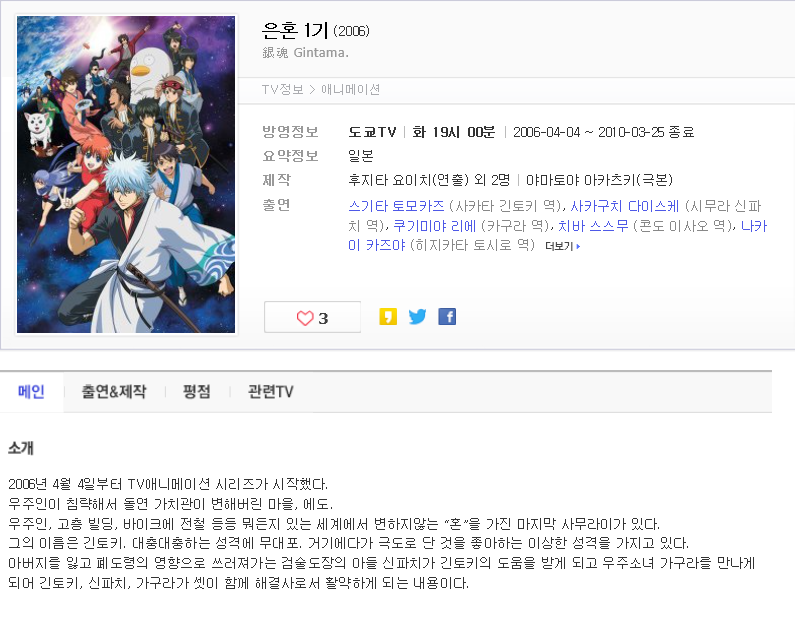Click 치바 스스무 cast link
Screen dimensions: 795x619
(593, 226)
